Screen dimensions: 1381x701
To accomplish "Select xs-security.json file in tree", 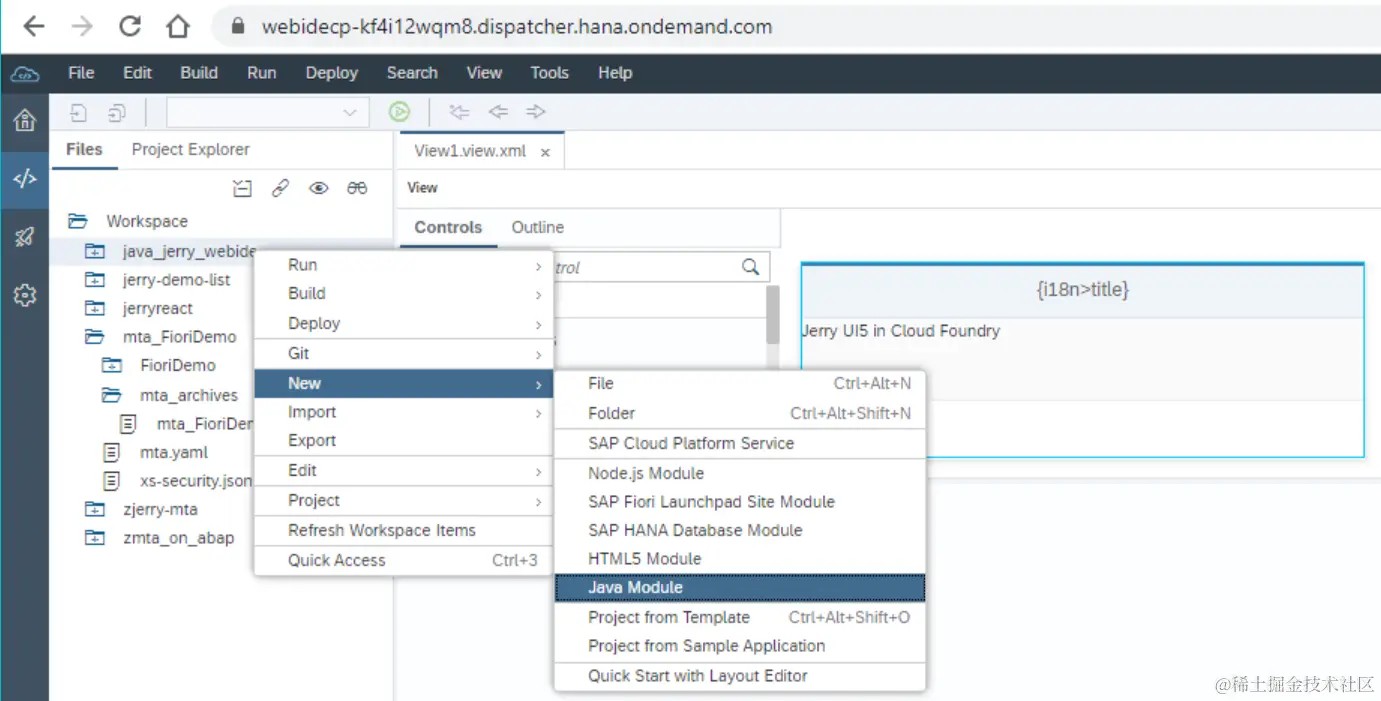I will tap(196, 481).
